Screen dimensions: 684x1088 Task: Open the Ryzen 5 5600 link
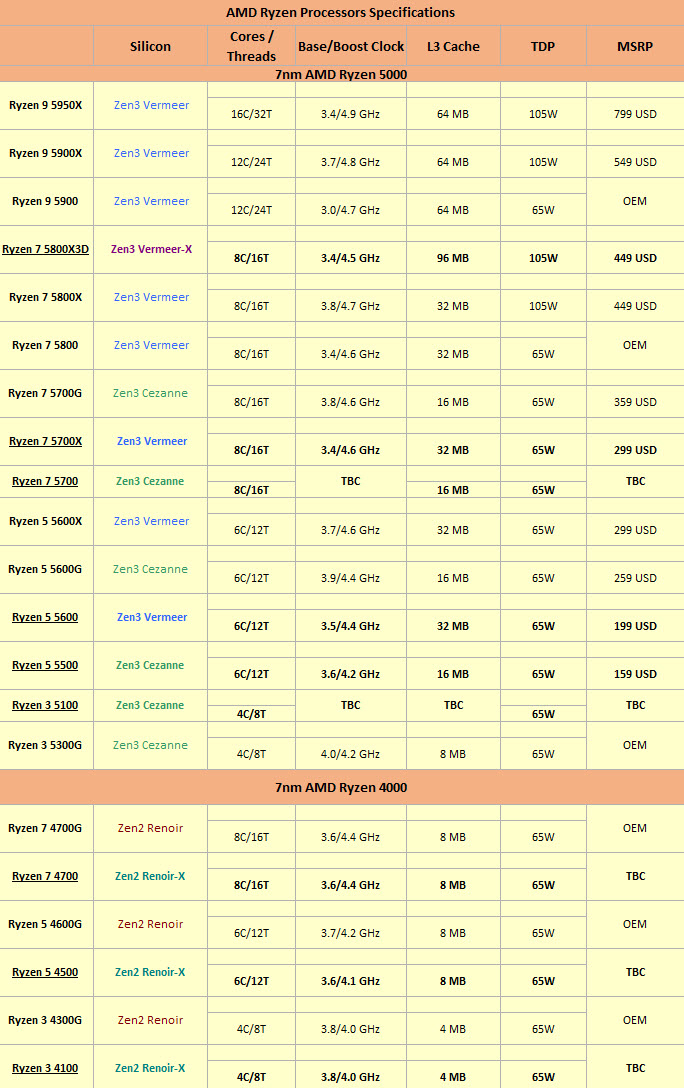(45, 618)
